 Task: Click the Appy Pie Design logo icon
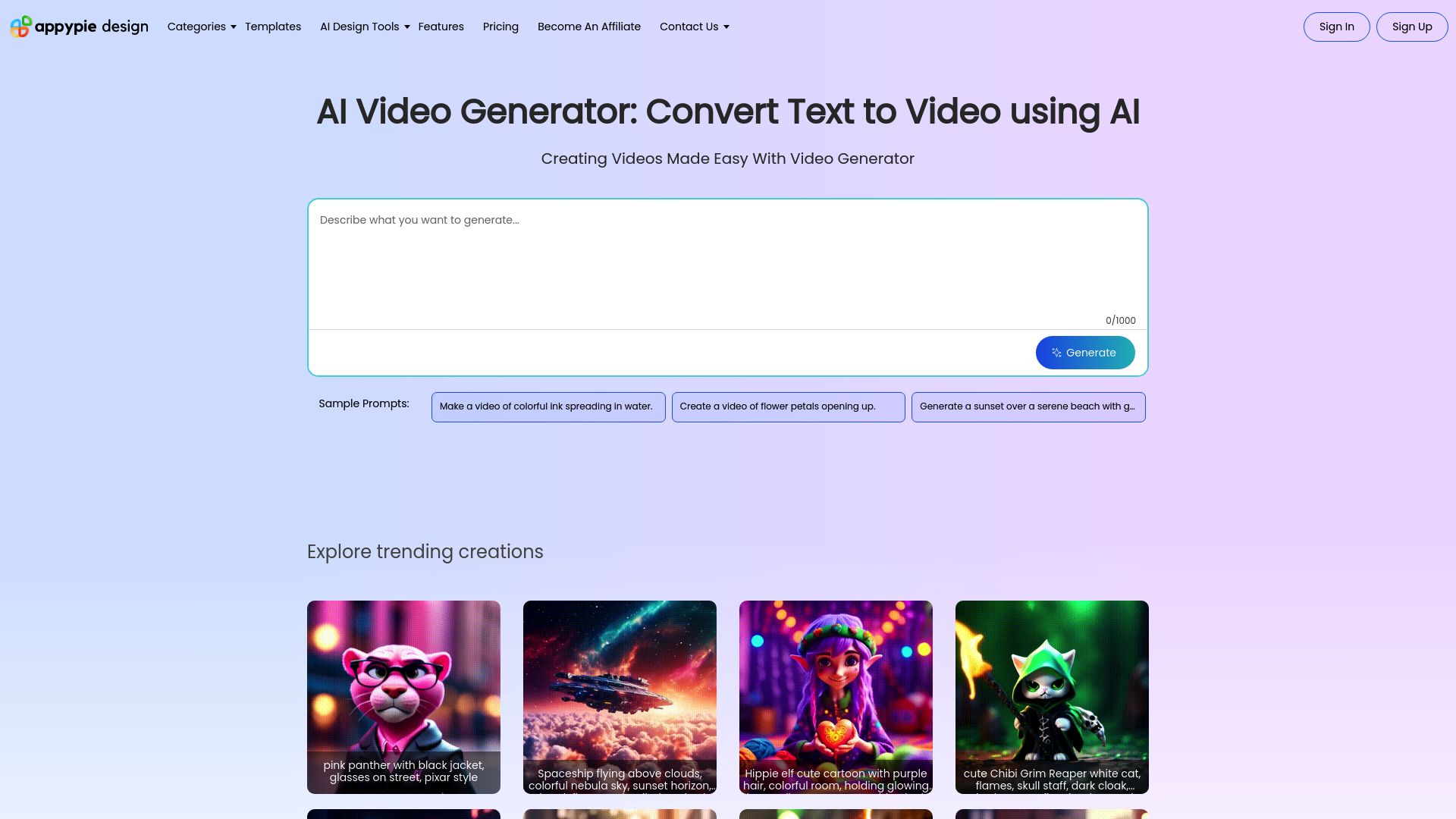[x=19, y=26]
